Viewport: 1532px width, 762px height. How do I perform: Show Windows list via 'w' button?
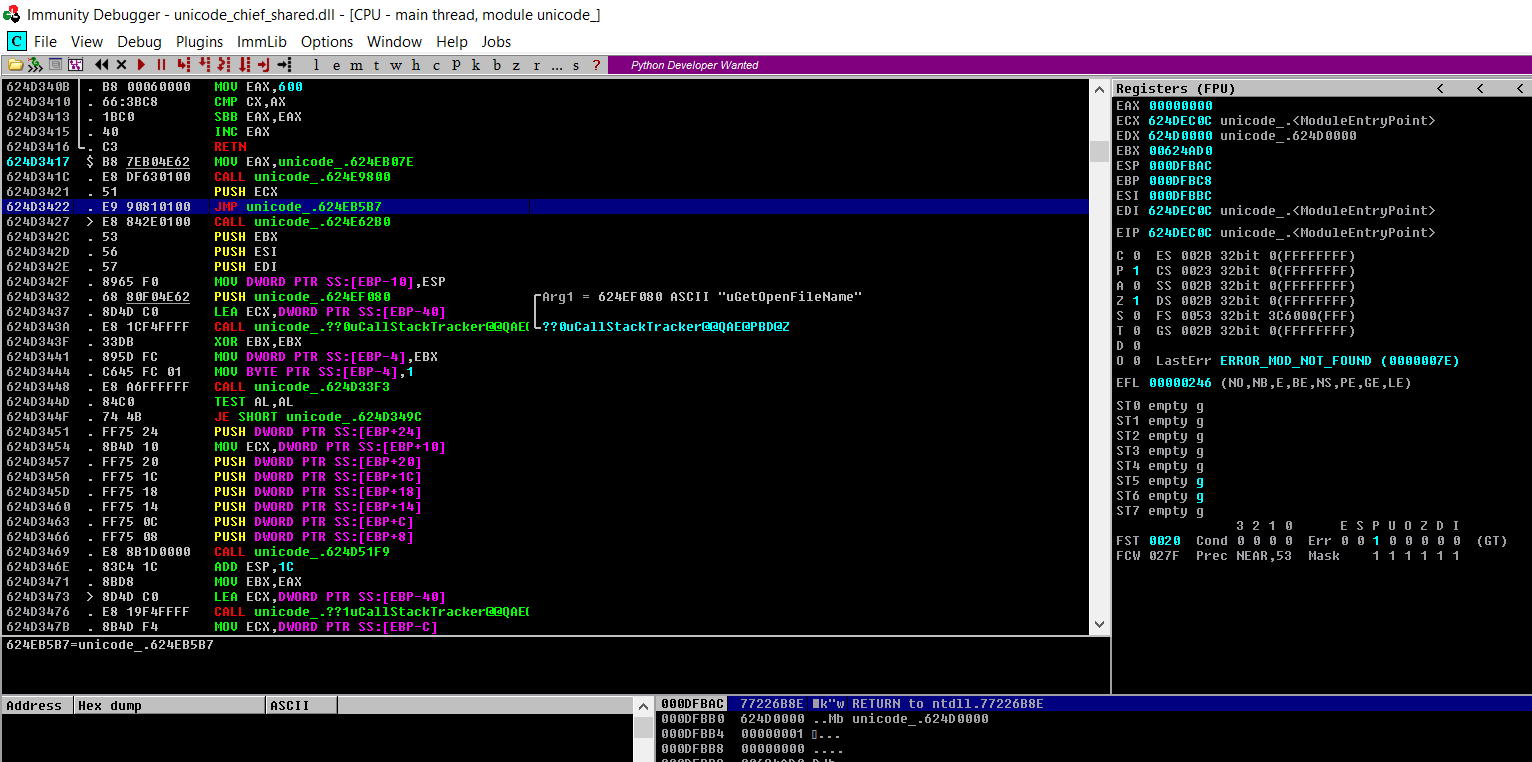coord(396,65)
